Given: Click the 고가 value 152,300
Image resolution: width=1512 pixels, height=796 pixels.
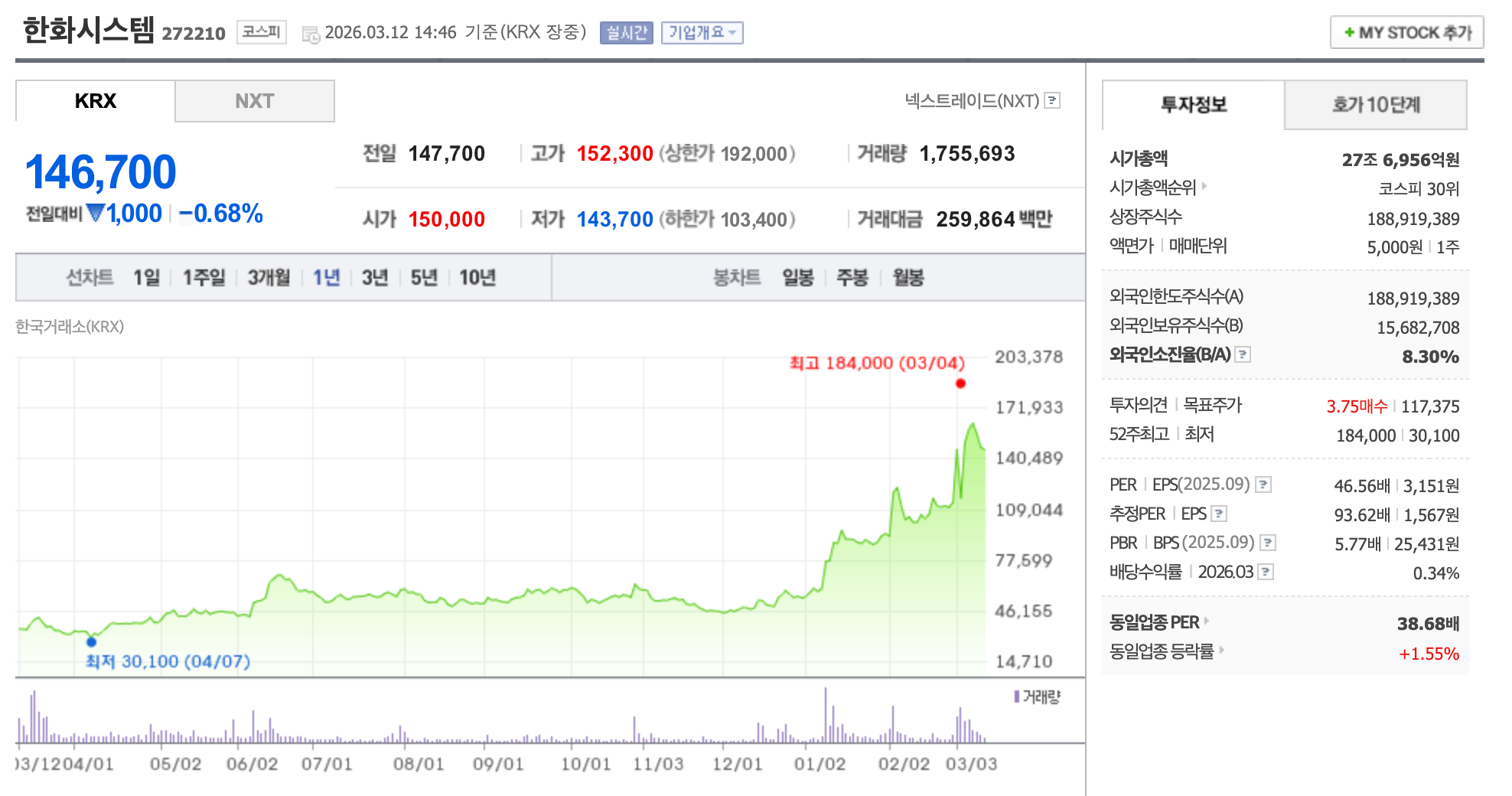Looking at the screenshot, I should click(x=615, y=154).
